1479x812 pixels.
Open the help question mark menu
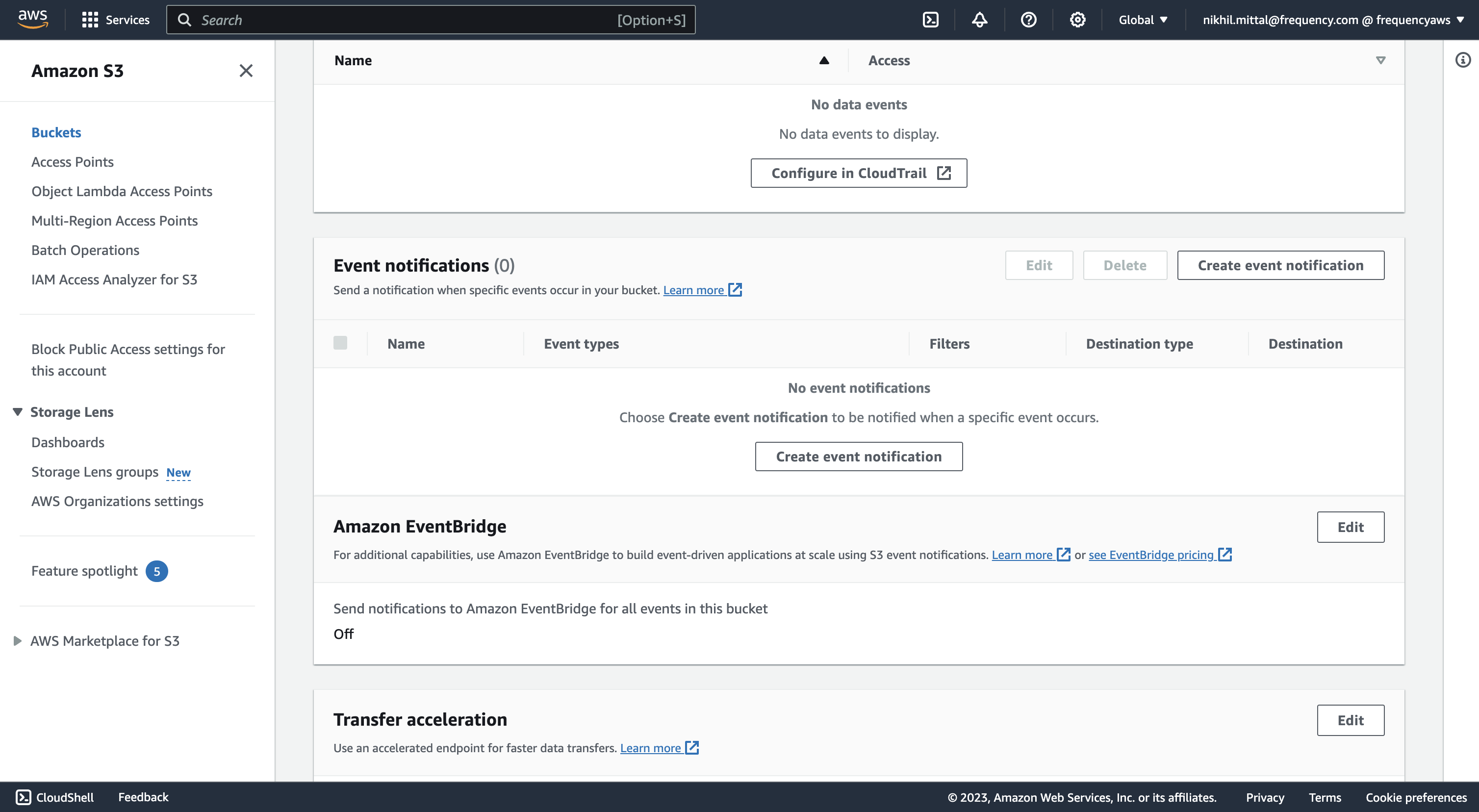pos(1028,20)
